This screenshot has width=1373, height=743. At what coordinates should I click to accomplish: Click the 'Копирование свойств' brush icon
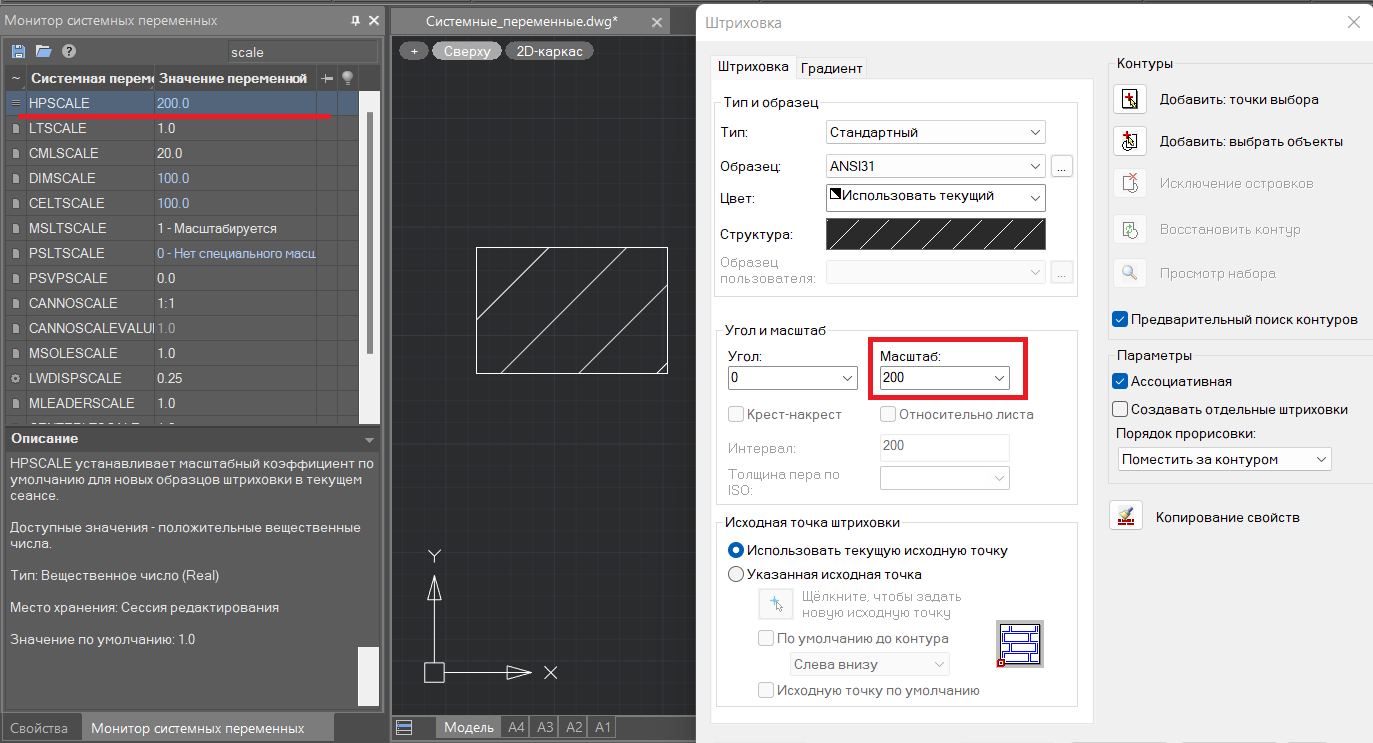click(x=1127, y=517)
